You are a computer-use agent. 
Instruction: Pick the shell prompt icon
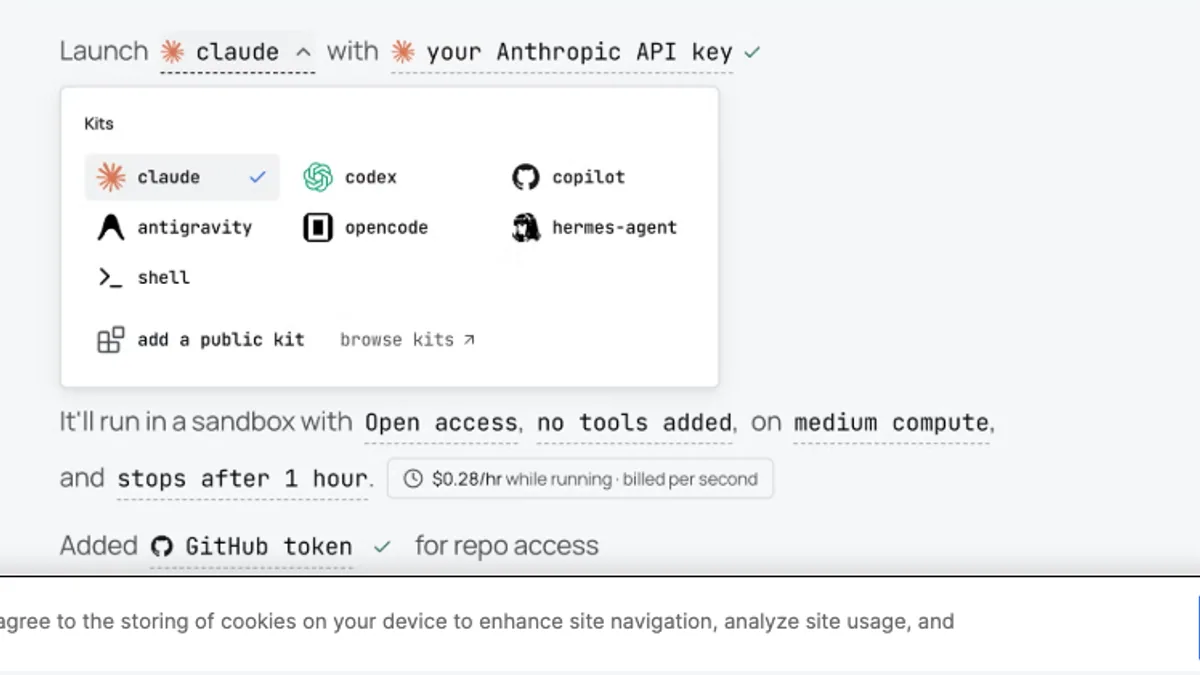tap(110, 277)
